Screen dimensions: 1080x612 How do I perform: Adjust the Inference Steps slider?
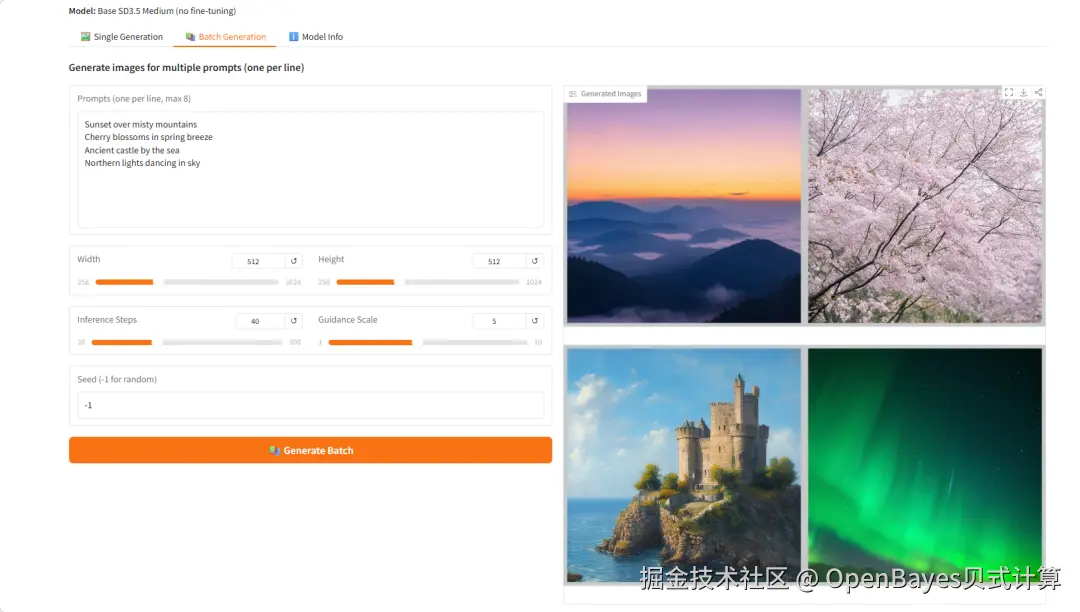point(187,342)
